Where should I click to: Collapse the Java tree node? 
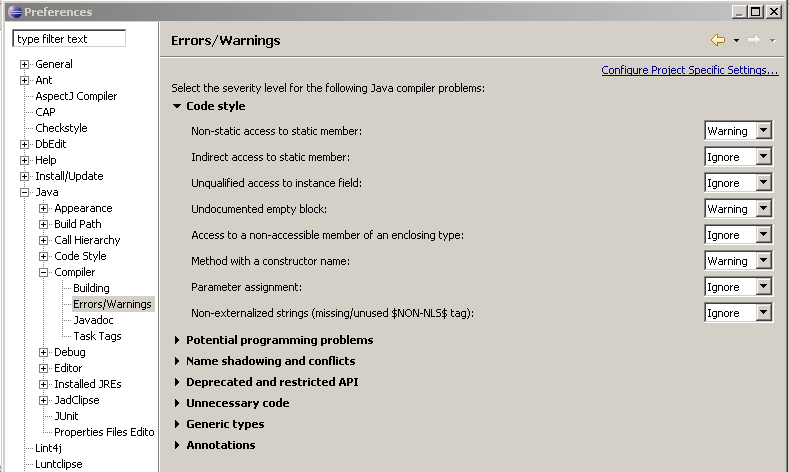25,192
